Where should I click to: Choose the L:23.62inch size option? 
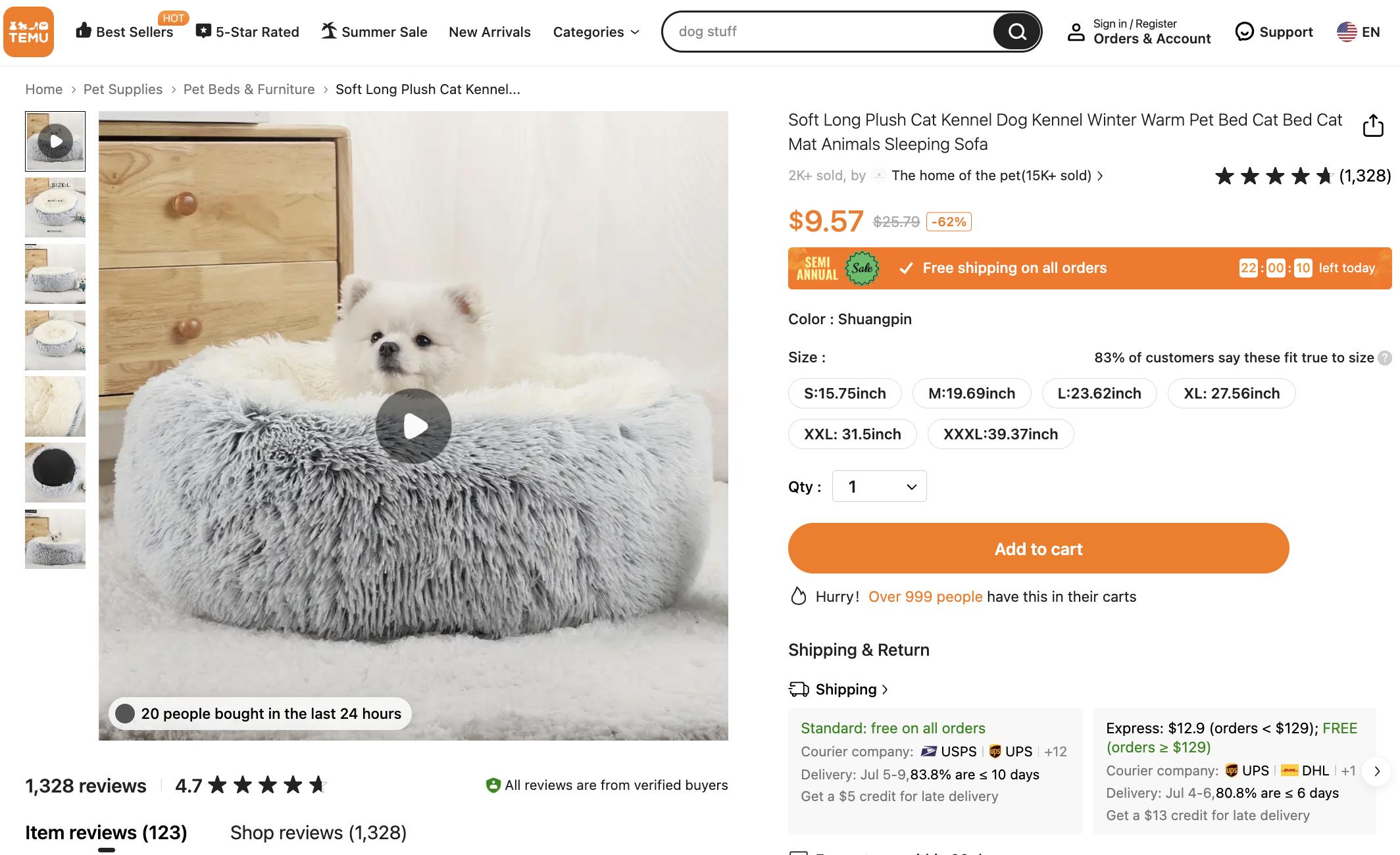pos(1099,393)
